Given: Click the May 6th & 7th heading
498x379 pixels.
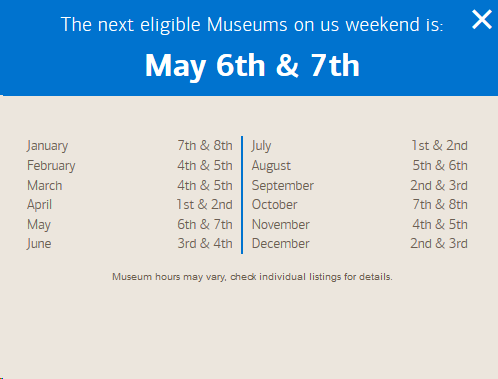Looking at the screenshot, I should point(252,66).
